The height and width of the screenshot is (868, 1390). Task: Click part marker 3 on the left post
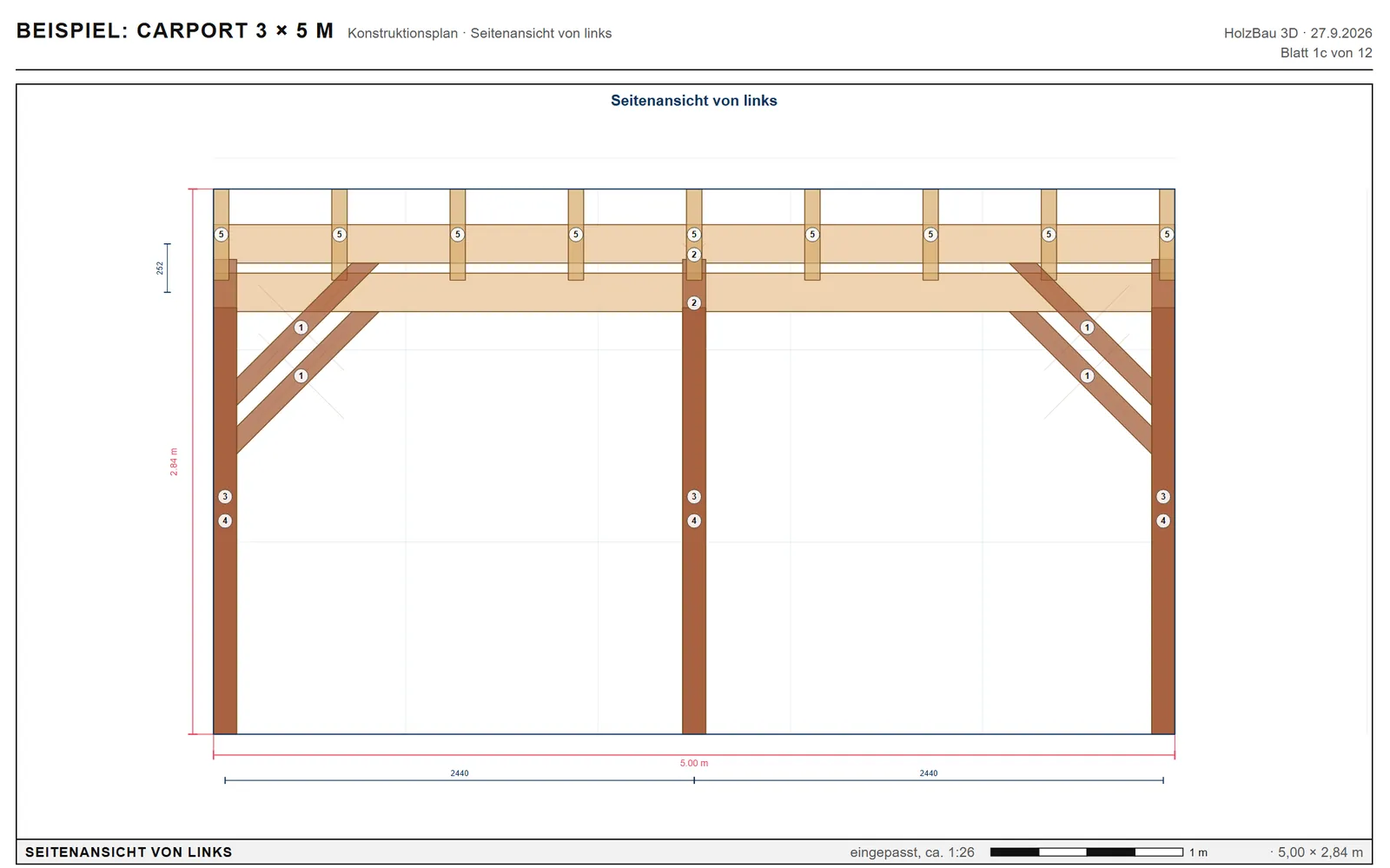point(225,497)
